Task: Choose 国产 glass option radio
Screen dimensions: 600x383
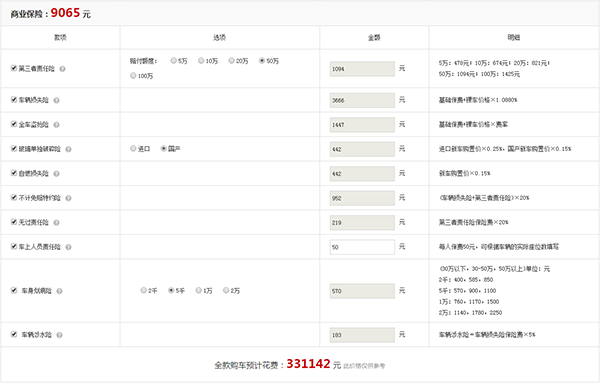Action: click(164, 148)
